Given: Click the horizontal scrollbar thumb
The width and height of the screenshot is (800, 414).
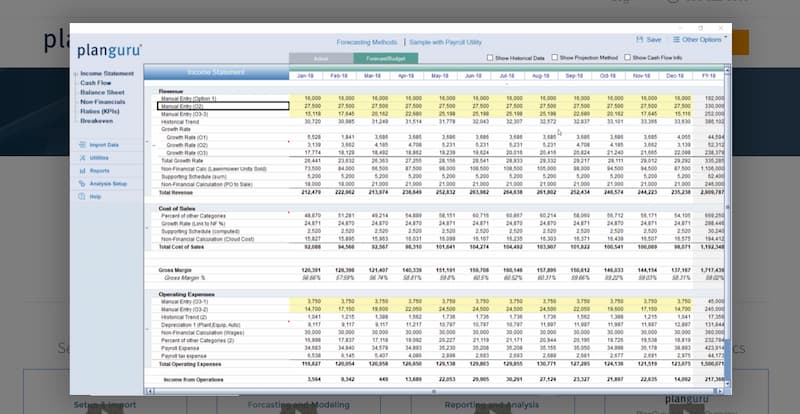Looking at the screenshot, I should (x=434, y=391).
